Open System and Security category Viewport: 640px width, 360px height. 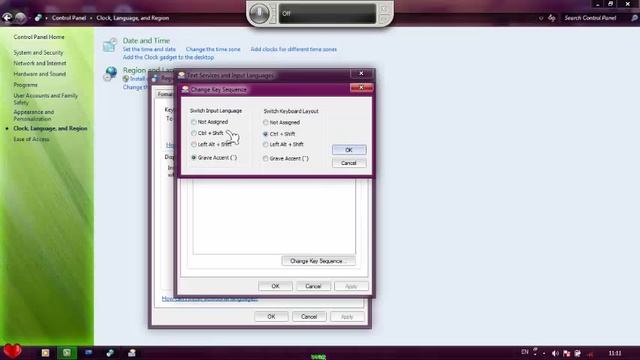point(38,53)
